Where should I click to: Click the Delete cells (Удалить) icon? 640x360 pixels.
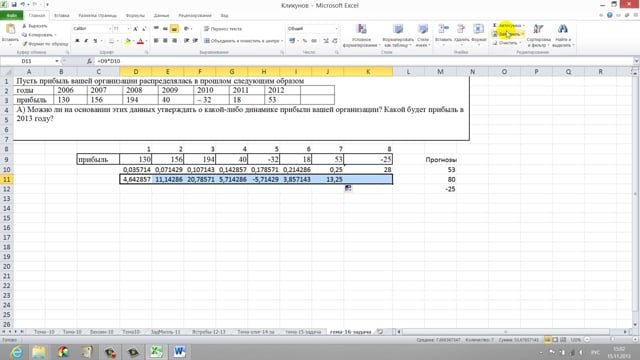pyautogui.click(x=461, y=29)
